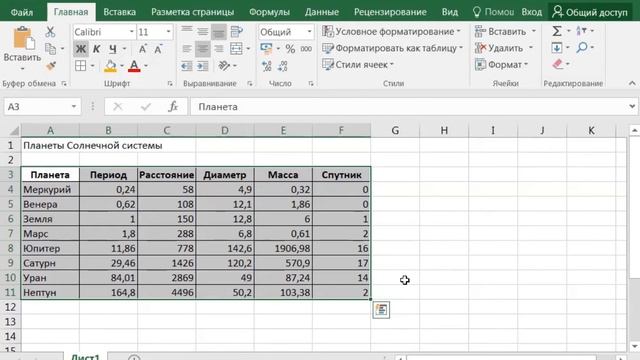This screenshot has width=640, height=360.
Task: Select the Format Painter brush
Action: (x=51, y=66)
